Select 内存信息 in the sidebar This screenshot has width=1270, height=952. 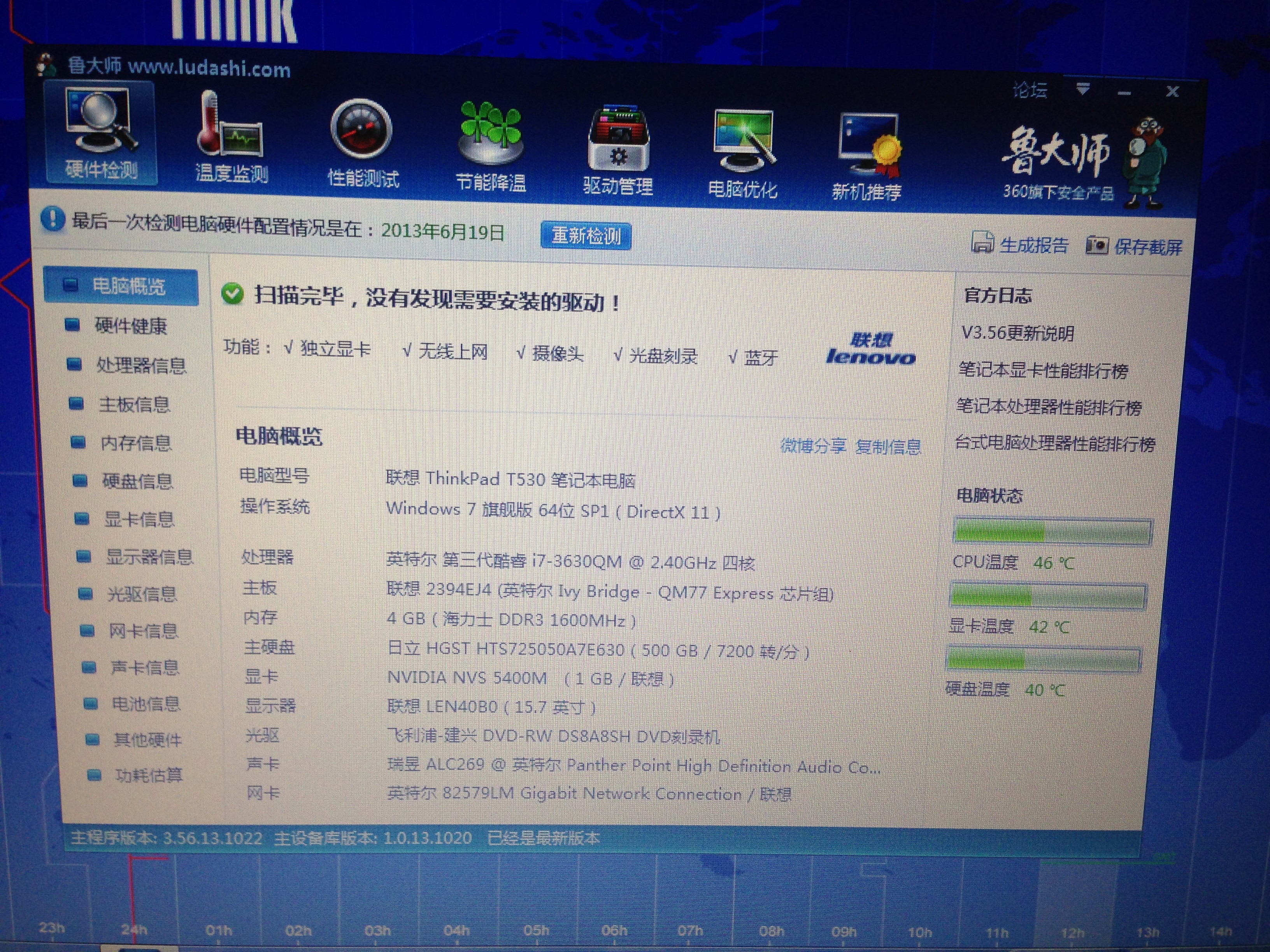136,443
